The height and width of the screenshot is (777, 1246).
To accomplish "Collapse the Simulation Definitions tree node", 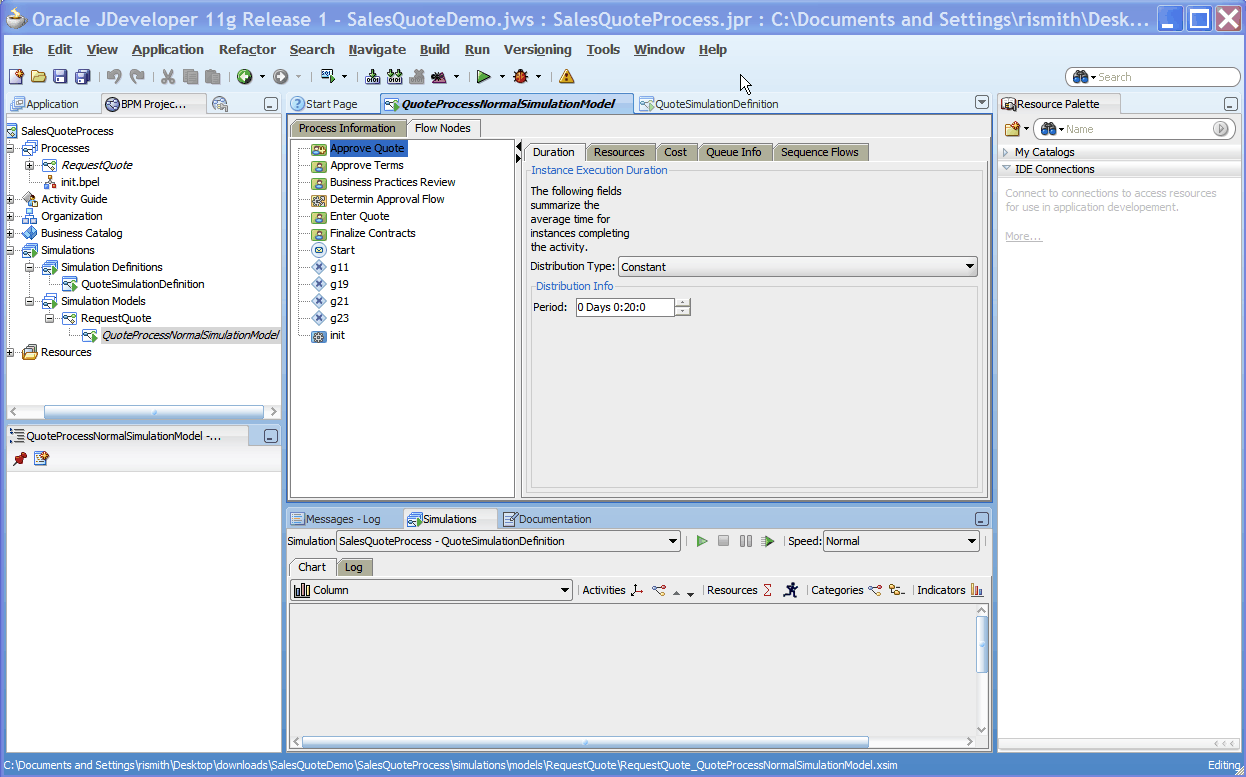I will point(31,267).
